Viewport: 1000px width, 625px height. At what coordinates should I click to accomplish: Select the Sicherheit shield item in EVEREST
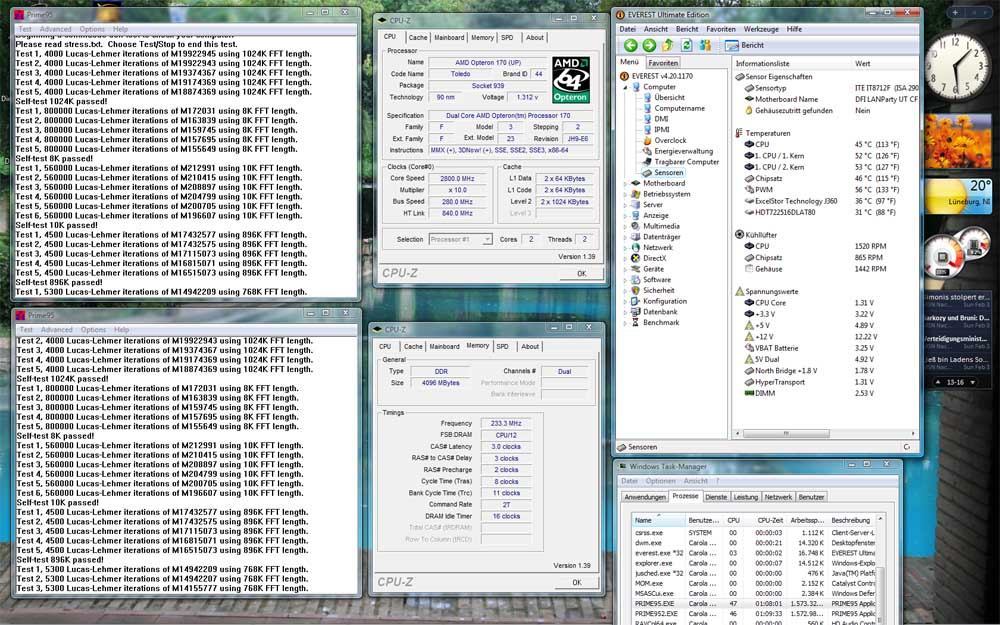(x=651, y=290)
